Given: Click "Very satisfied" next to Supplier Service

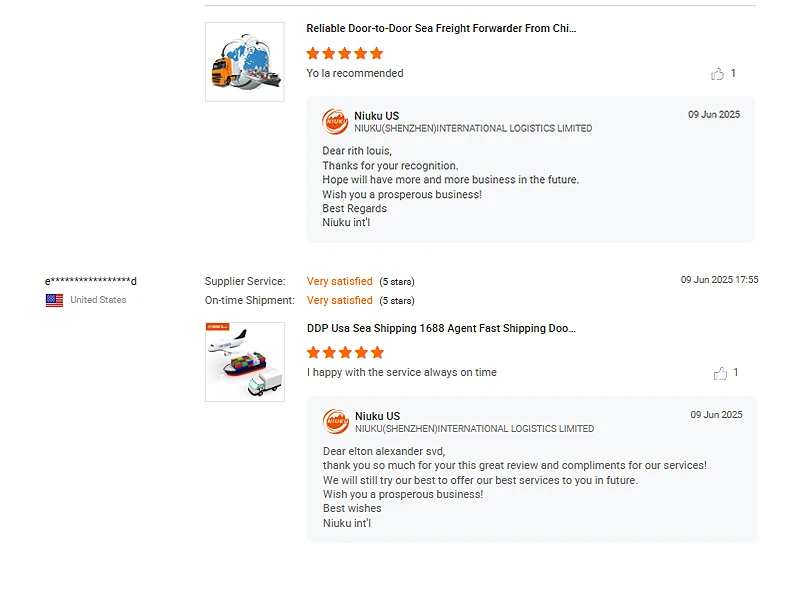Looking at the screenshot, I should (340, 282).
